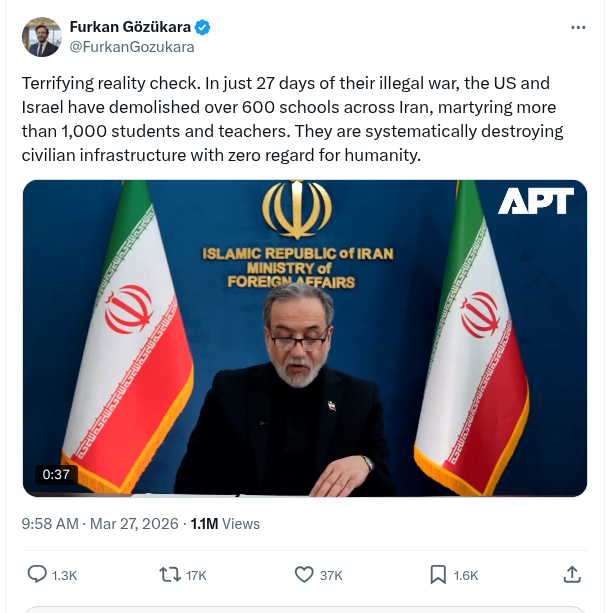Click the reply speech bubble icon
608x613 pixels.
37,575
